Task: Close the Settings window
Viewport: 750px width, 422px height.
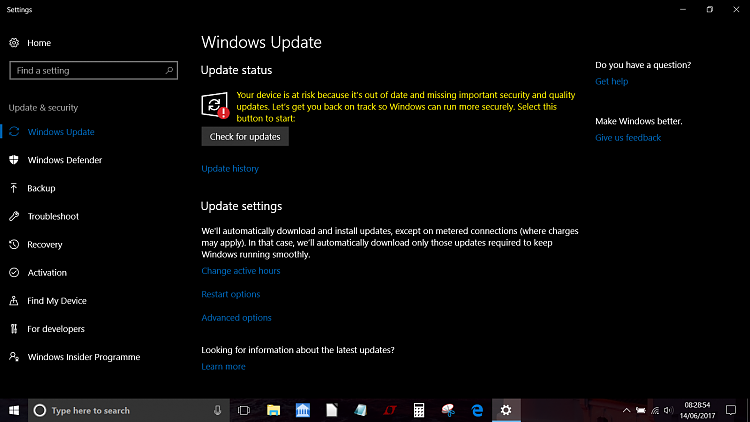Action: [x=737, y=10]
